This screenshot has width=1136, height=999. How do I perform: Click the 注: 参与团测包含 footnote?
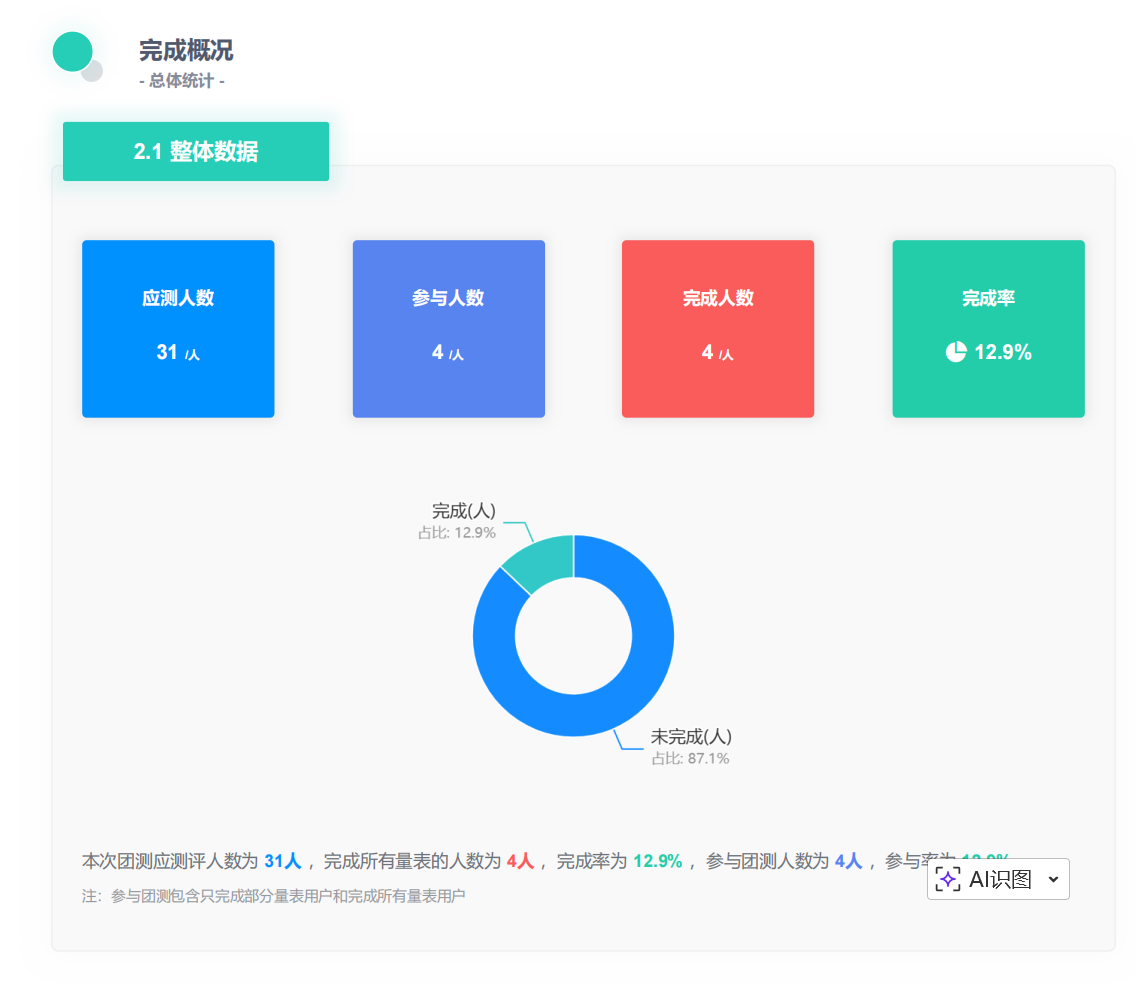pos(273,896)
